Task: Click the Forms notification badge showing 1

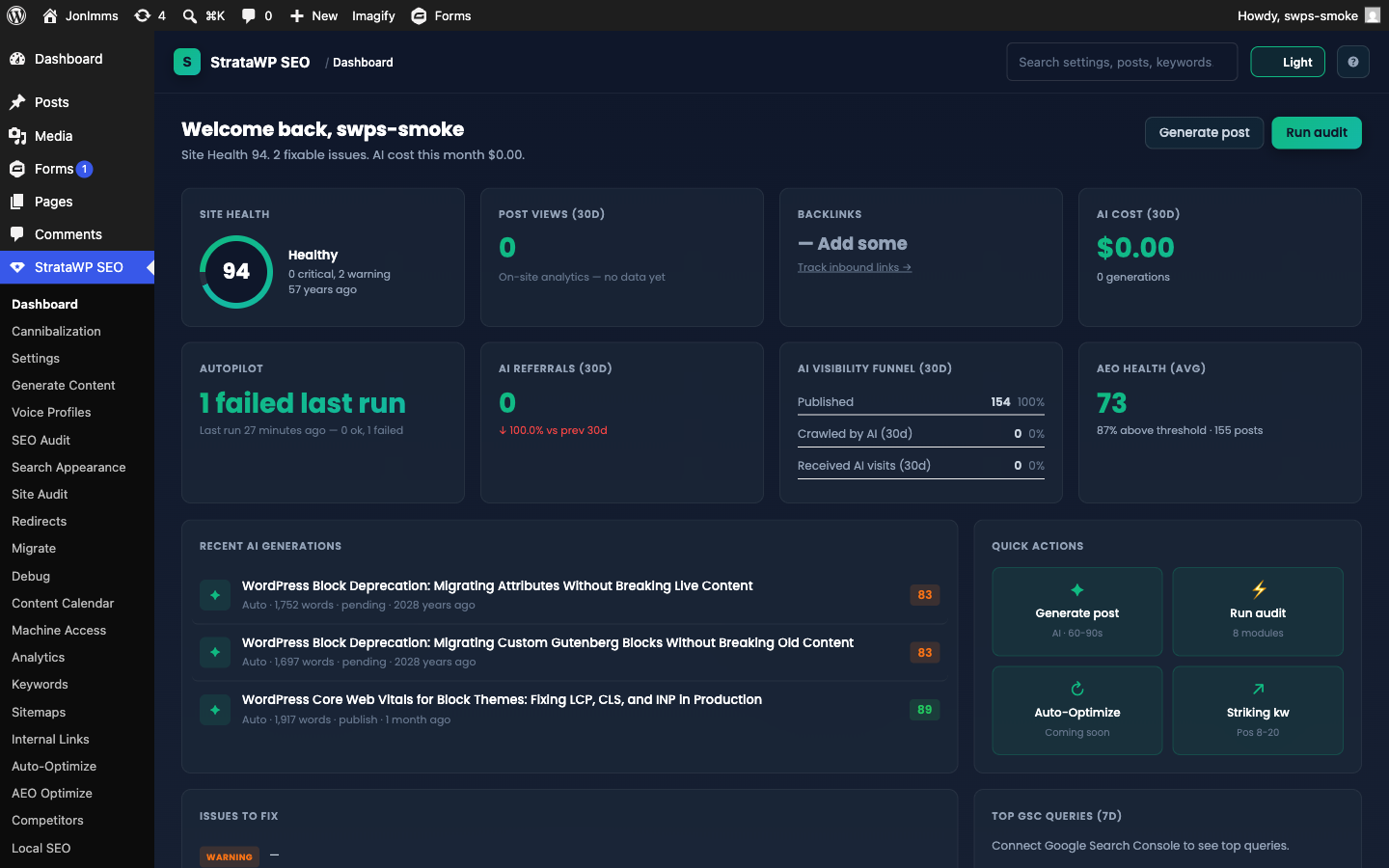Action: tap(85, 169)
